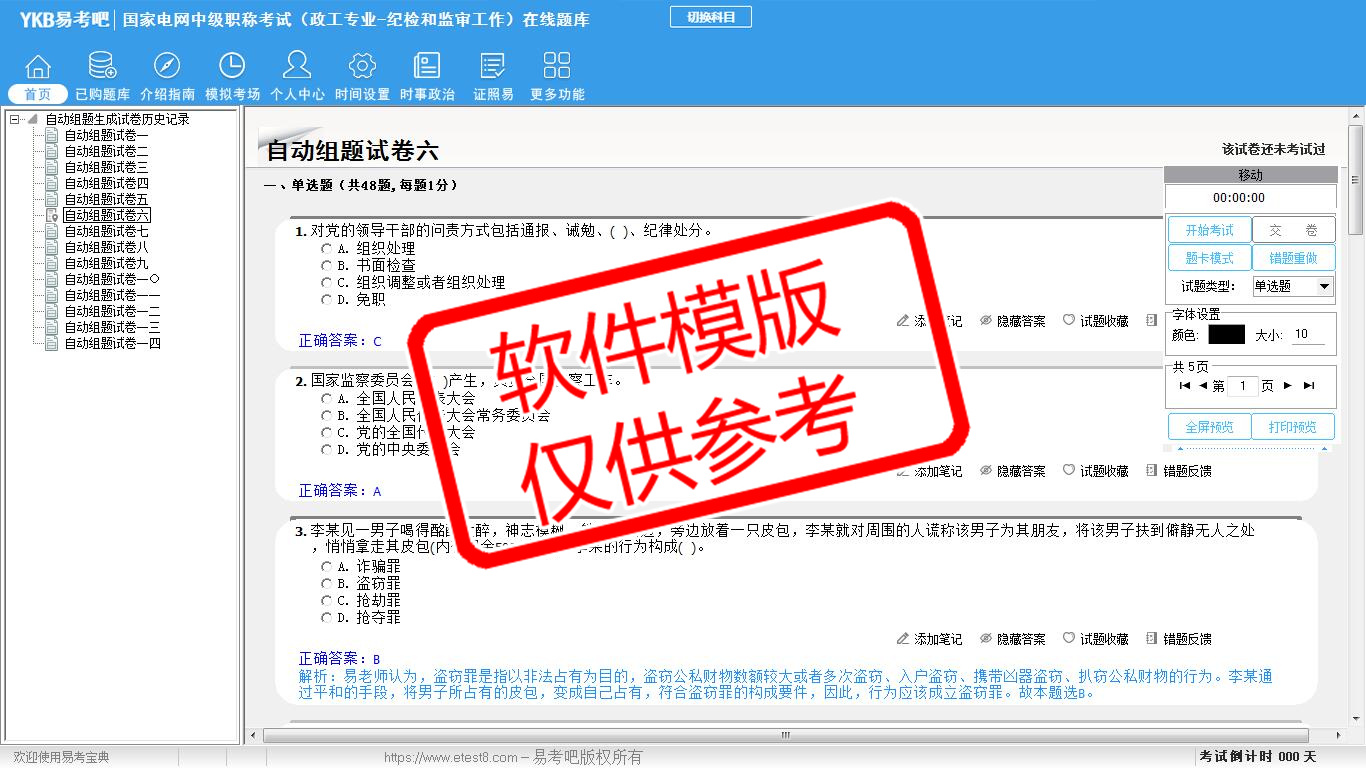This screenshot has height=768, width=1366.
Task: Click the font size 大小 input field
Action: [1308, 335]
